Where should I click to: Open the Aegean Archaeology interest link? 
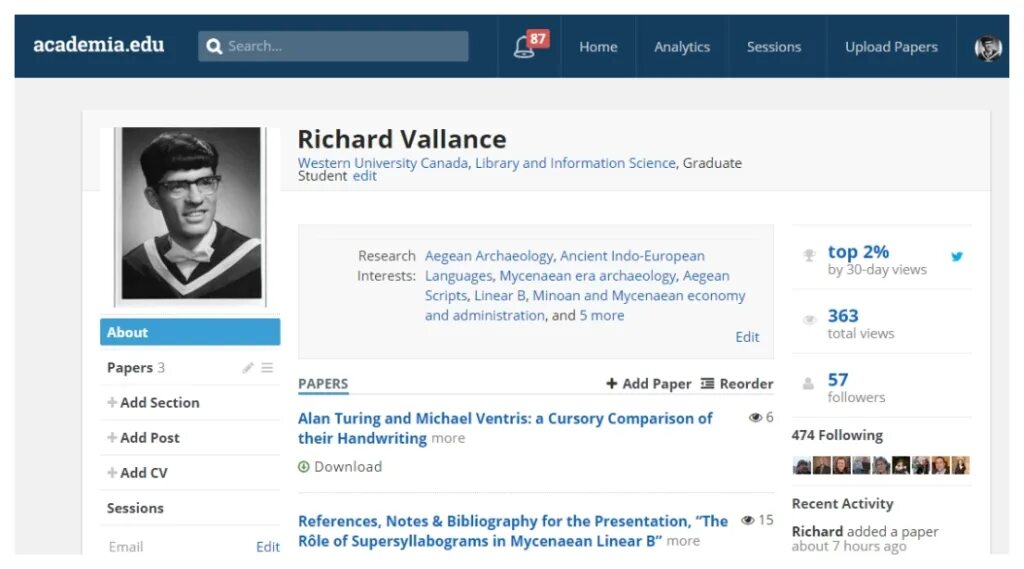[x=489, y=256]
